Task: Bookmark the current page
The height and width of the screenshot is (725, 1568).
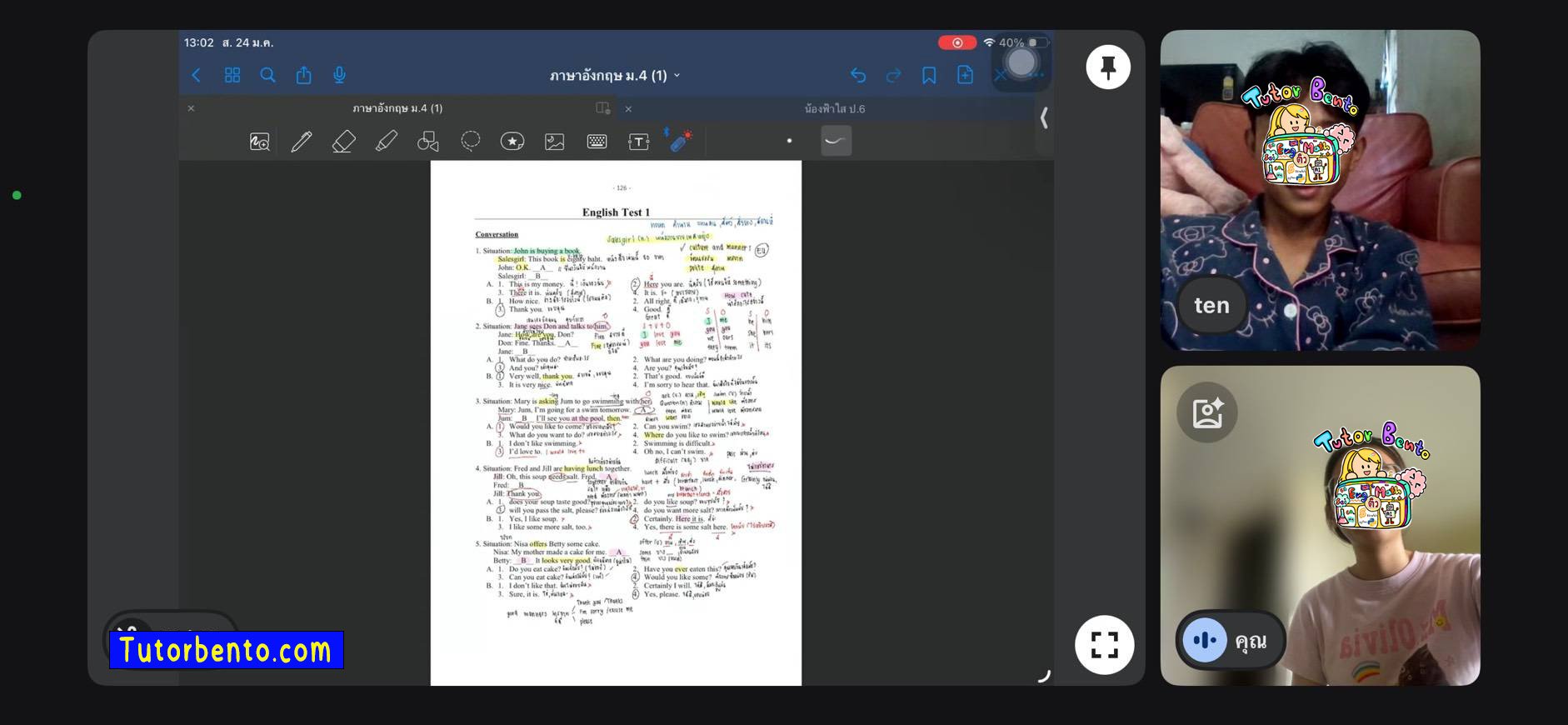Action: [929, 76]
